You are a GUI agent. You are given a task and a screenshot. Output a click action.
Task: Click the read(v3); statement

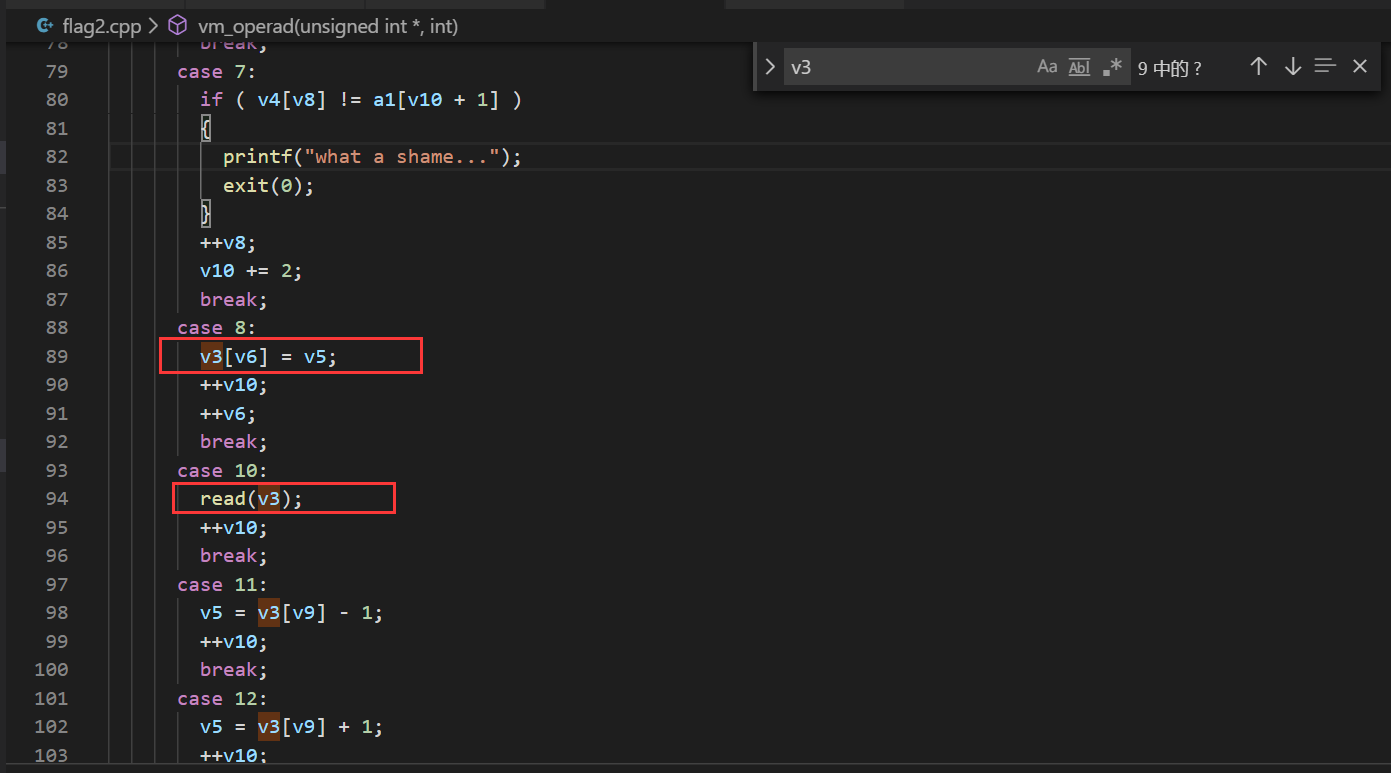pyautogui.click(x=251, y=499)
